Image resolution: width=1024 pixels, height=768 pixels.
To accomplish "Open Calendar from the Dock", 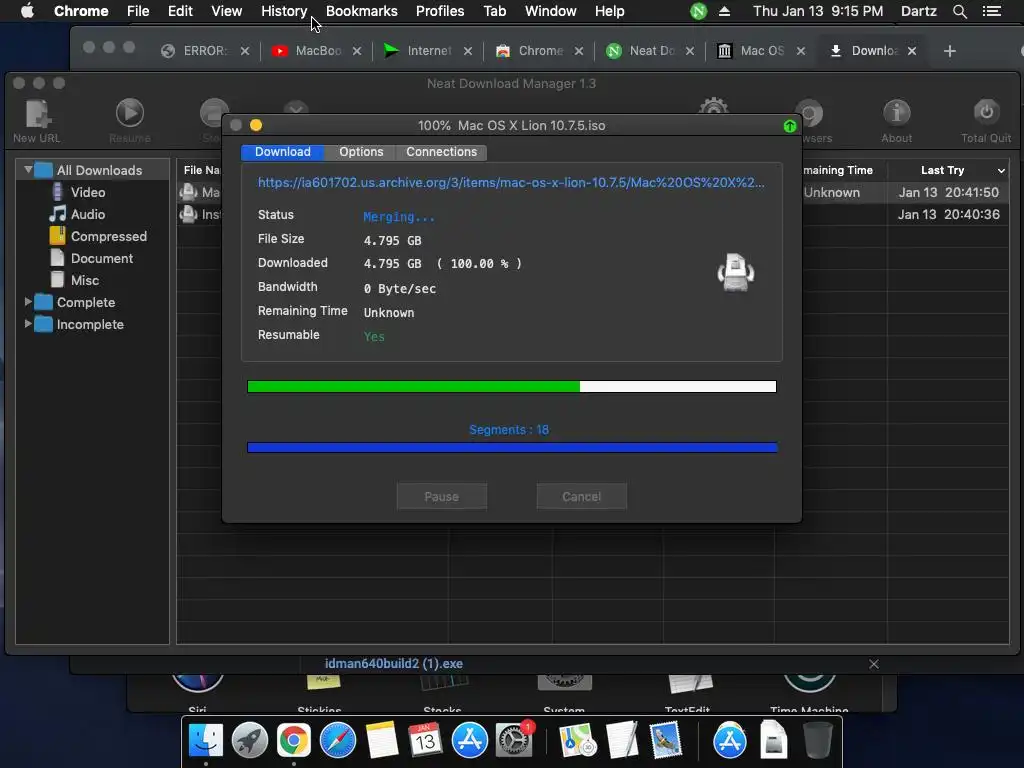I will point(425,741).
